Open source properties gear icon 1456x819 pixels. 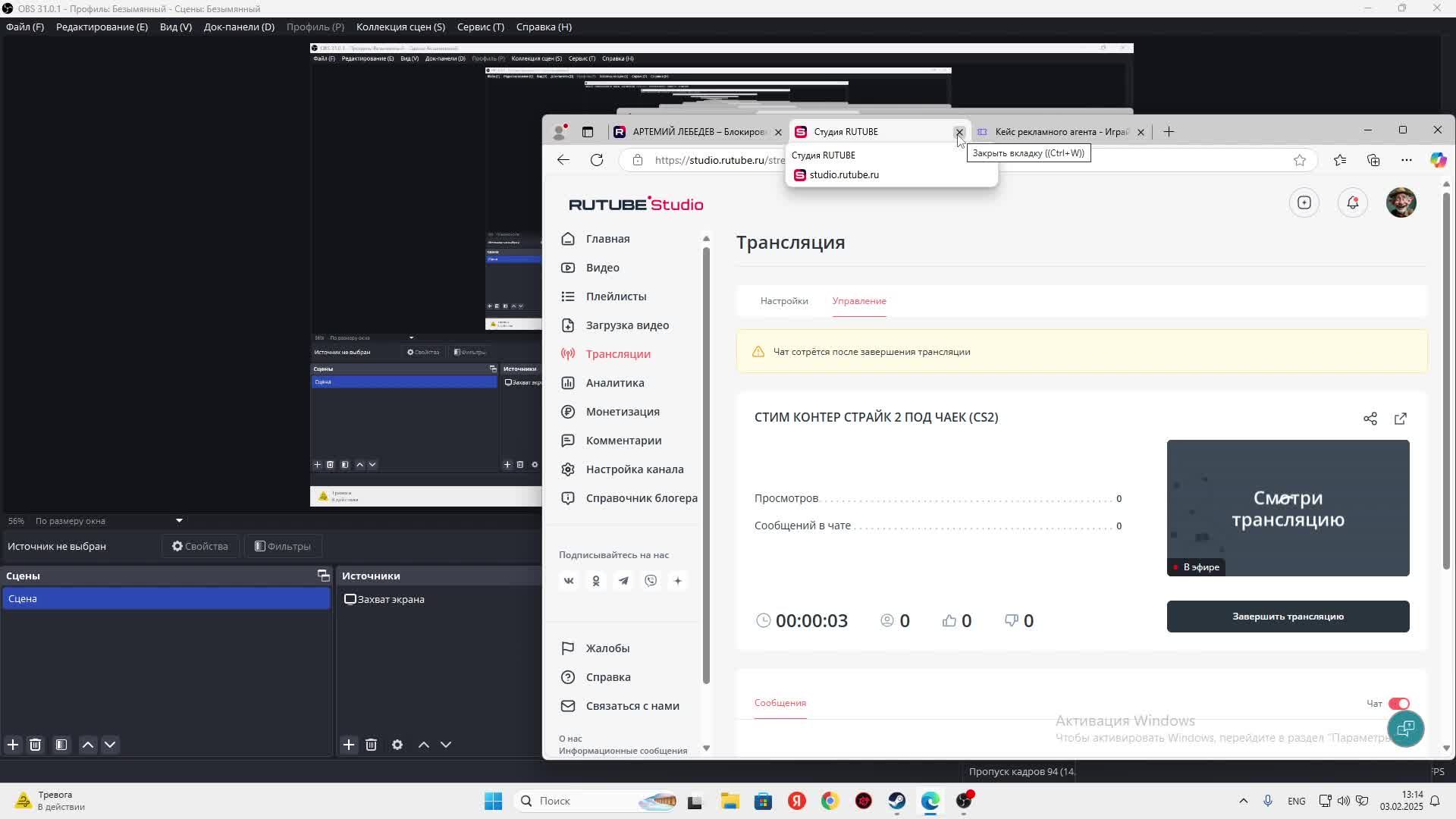[x=397, y=745]
